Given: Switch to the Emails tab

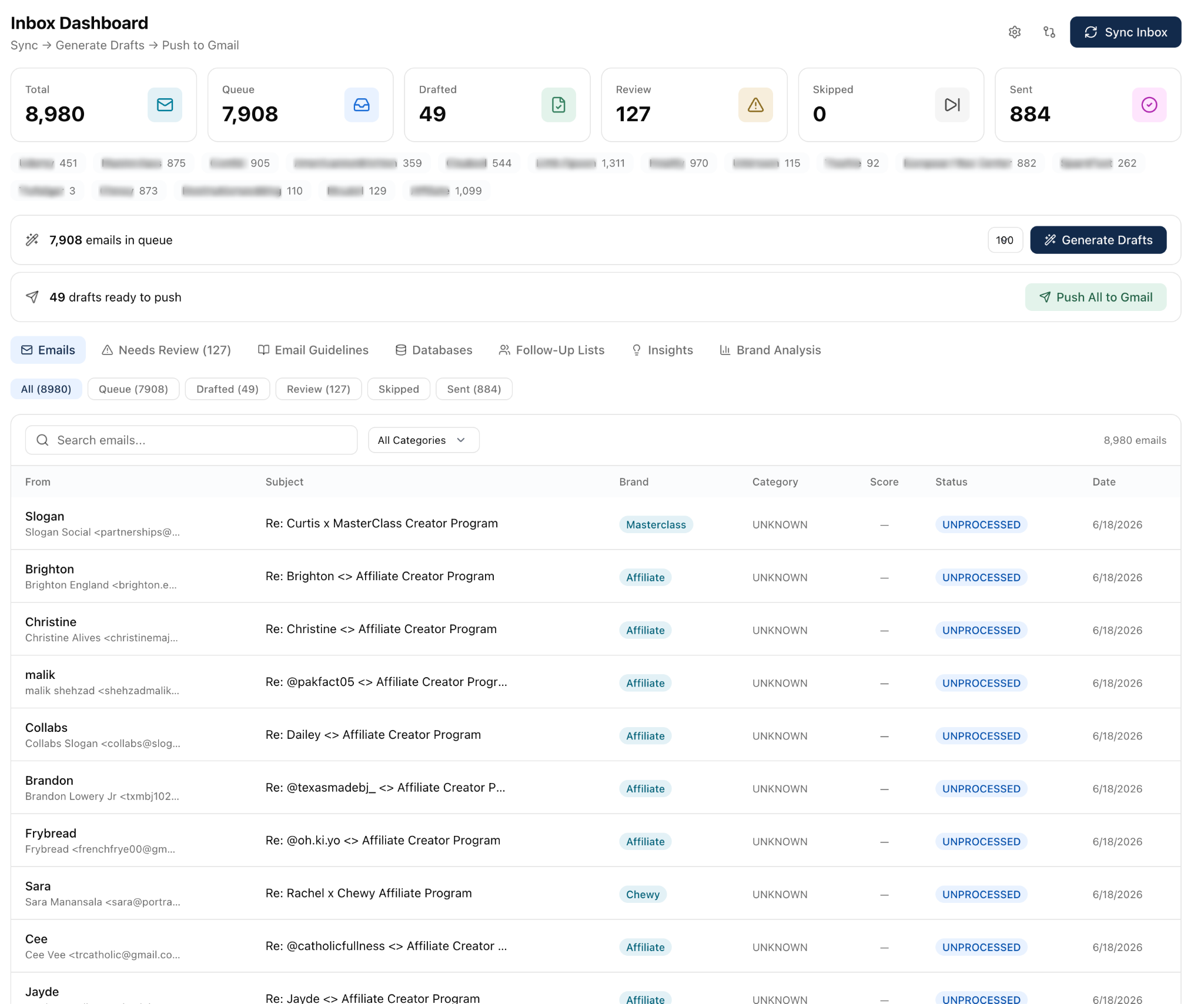Looking at the screenshot, I should point(48,350).
